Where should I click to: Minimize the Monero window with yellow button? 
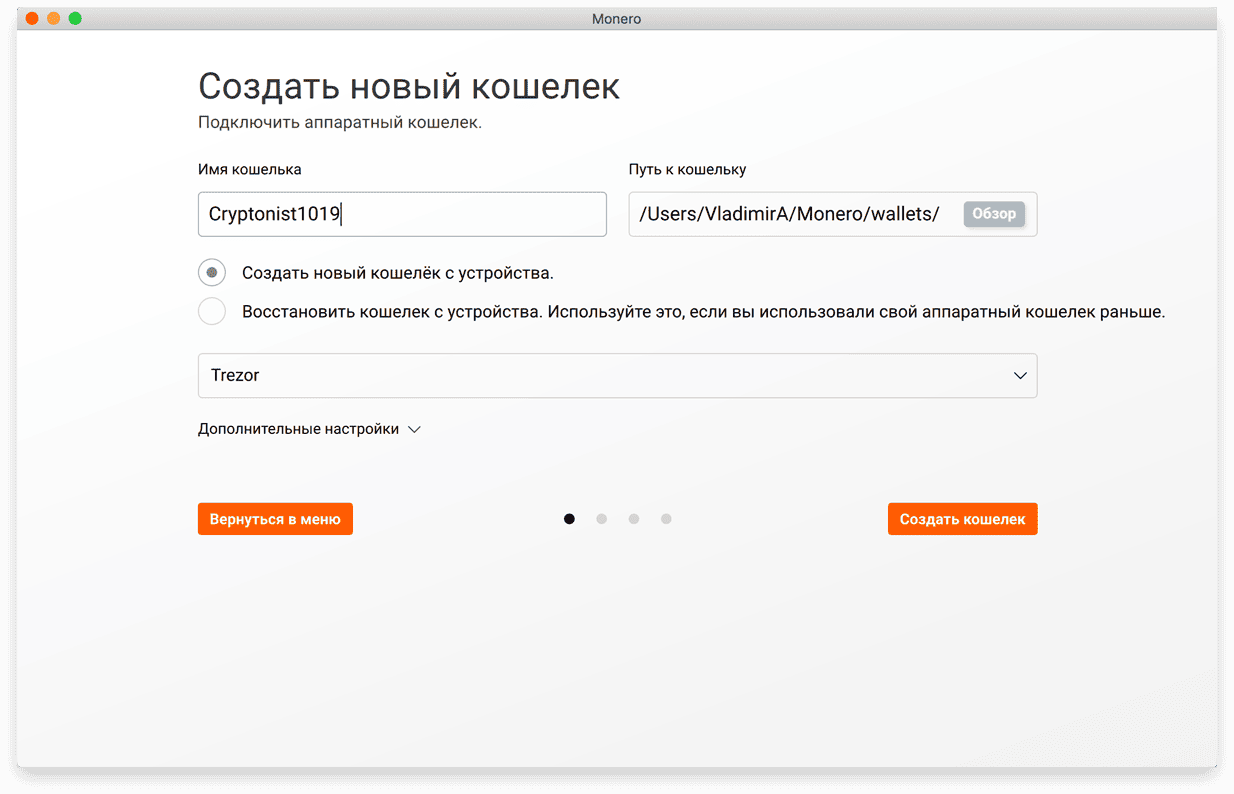tap(53, 18)
